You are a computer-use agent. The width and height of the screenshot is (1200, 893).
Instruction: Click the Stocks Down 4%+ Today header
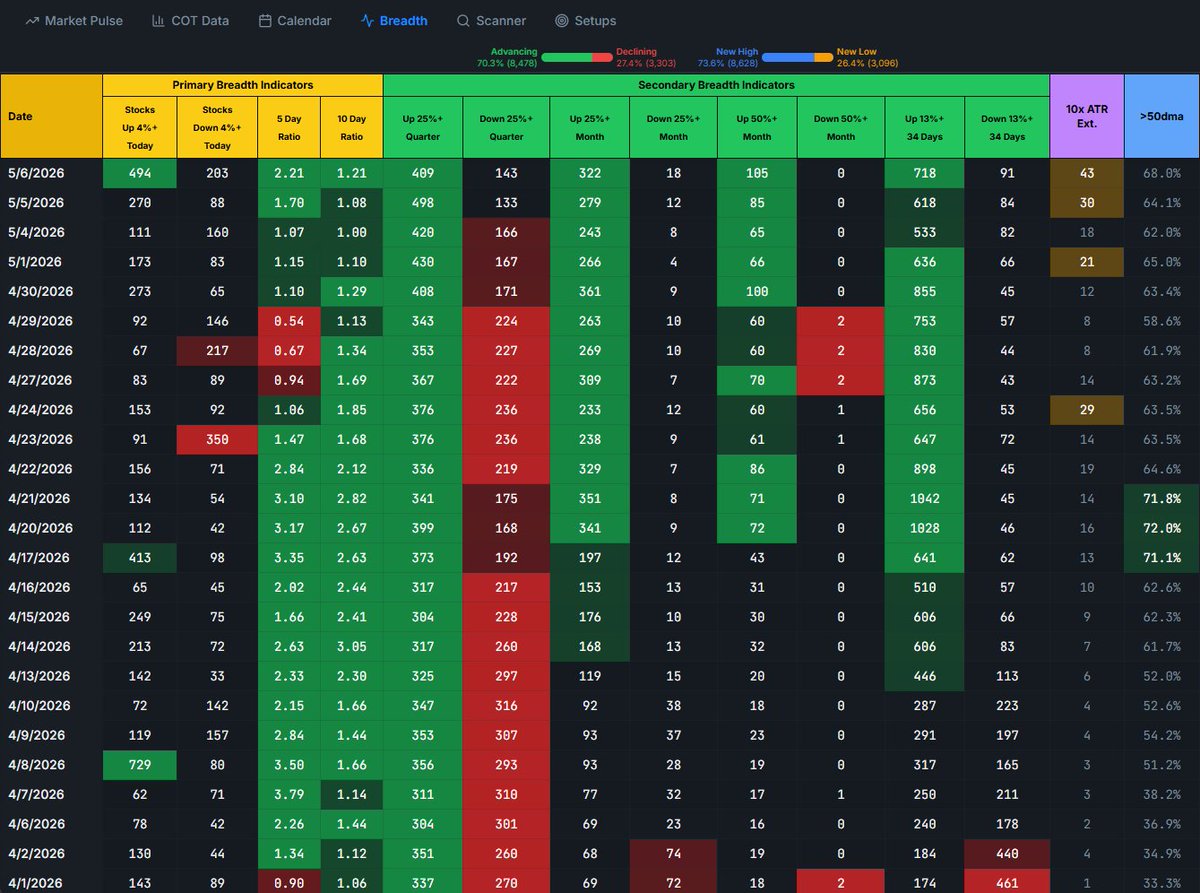click(x=217, y=127)
